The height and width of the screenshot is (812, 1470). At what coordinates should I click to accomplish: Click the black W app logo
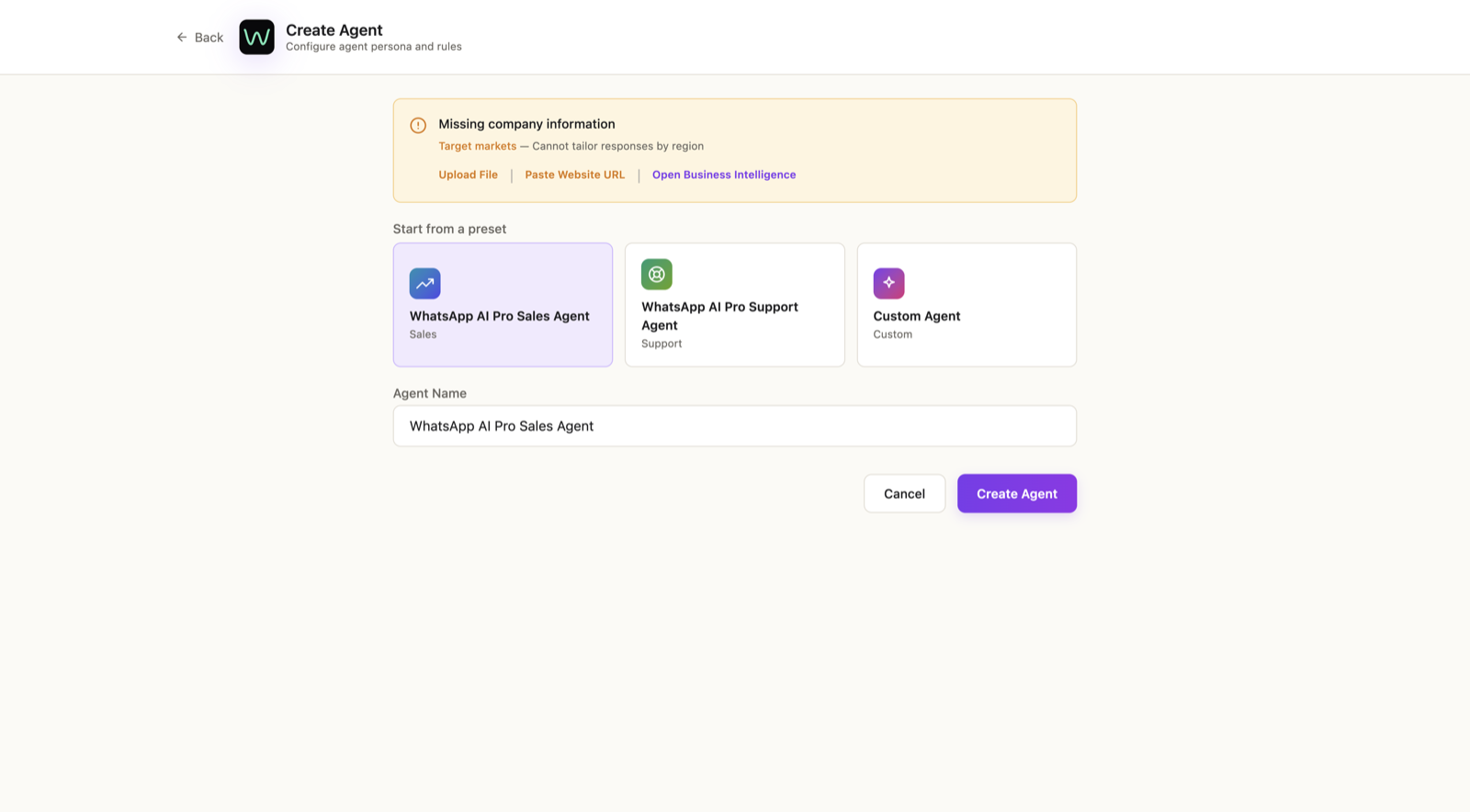[x=256, y=38]
